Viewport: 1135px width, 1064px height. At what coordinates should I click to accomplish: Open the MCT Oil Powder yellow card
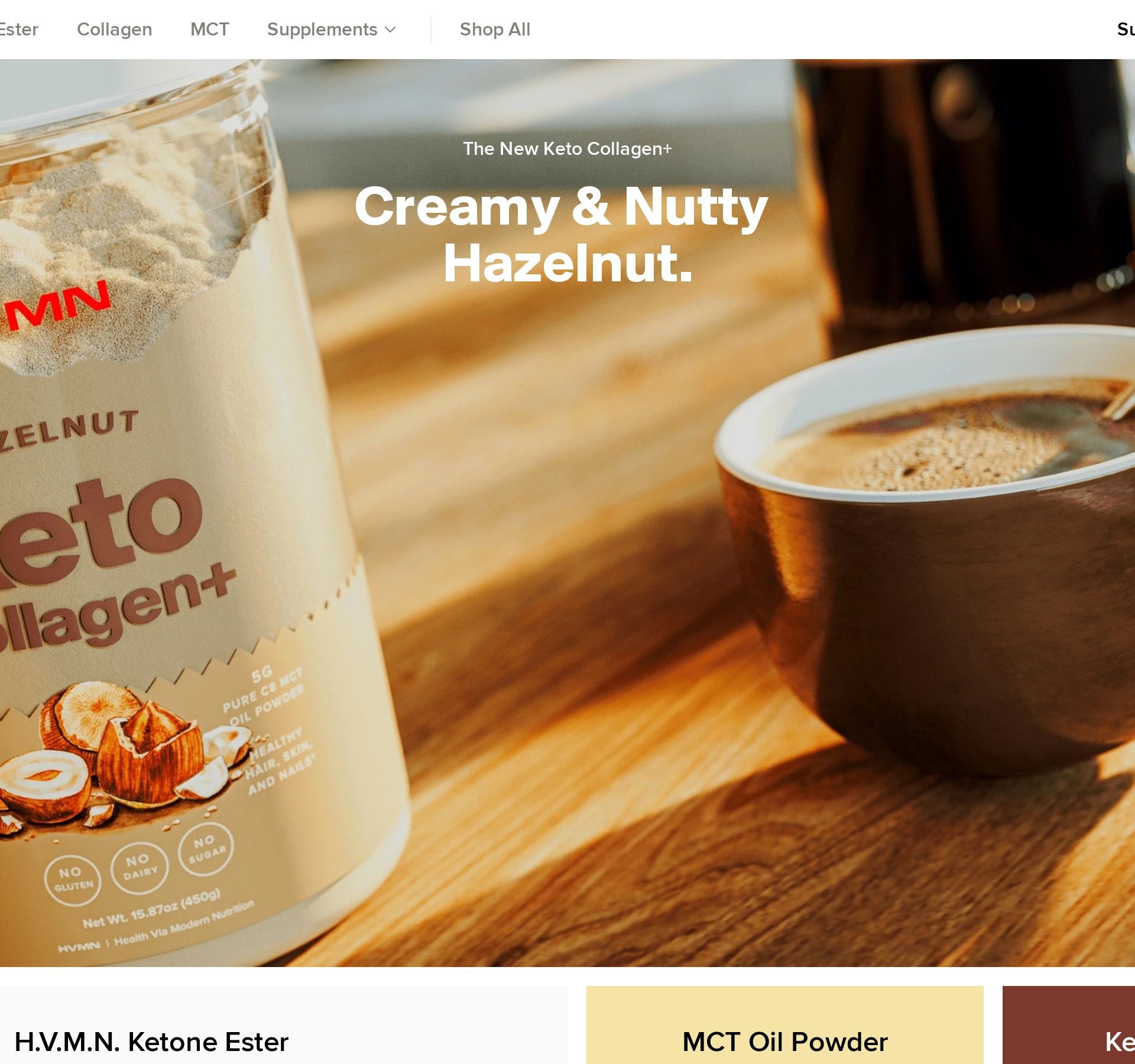[784, 1025]
